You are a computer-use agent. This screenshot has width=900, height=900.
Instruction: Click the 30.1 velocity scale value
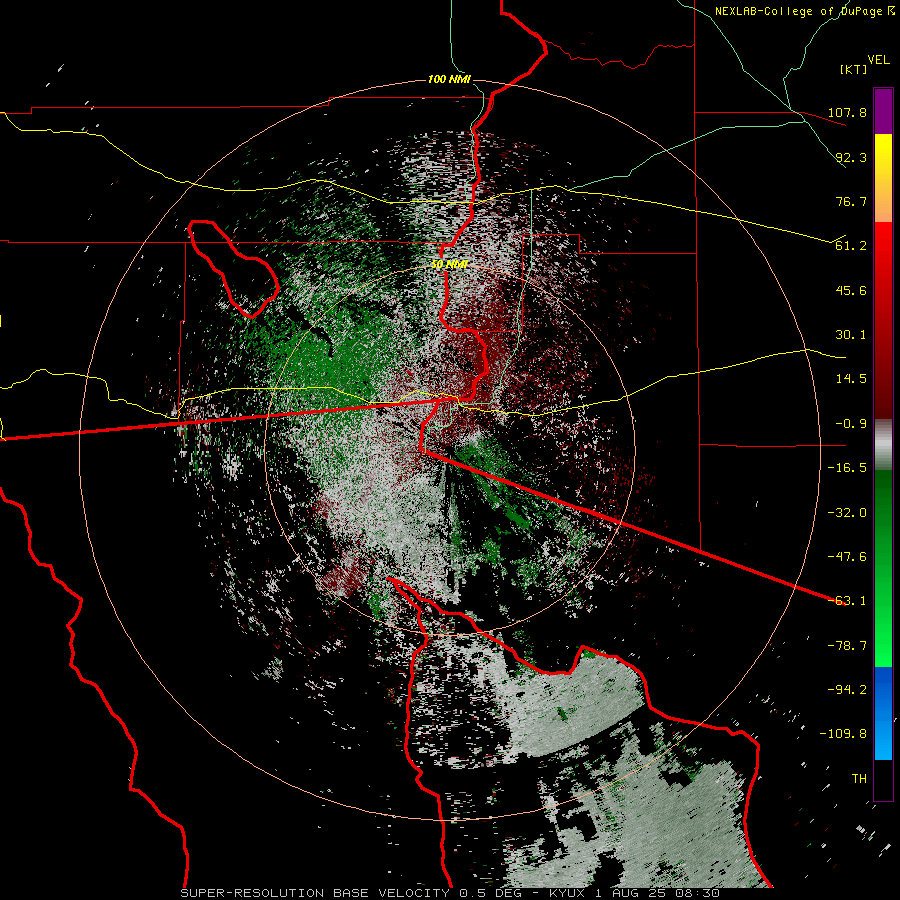point(851,335)
